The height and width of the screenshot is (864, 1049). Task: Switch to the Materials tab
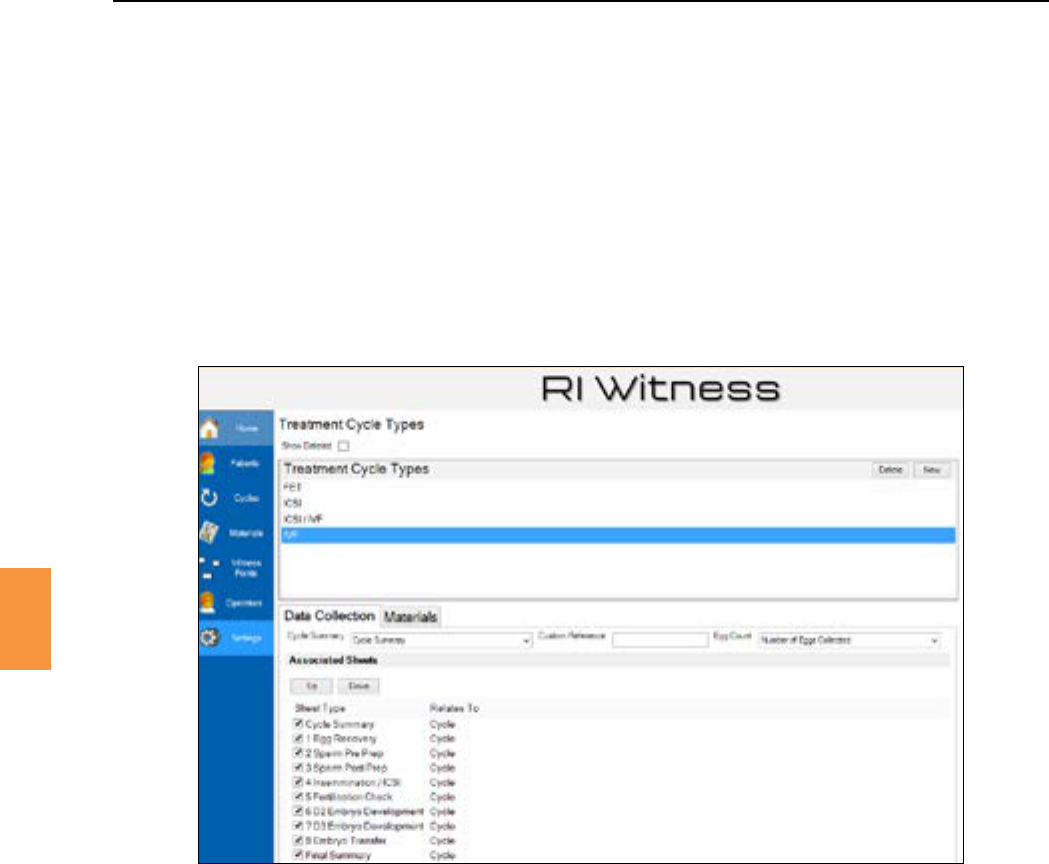[411, 617]
